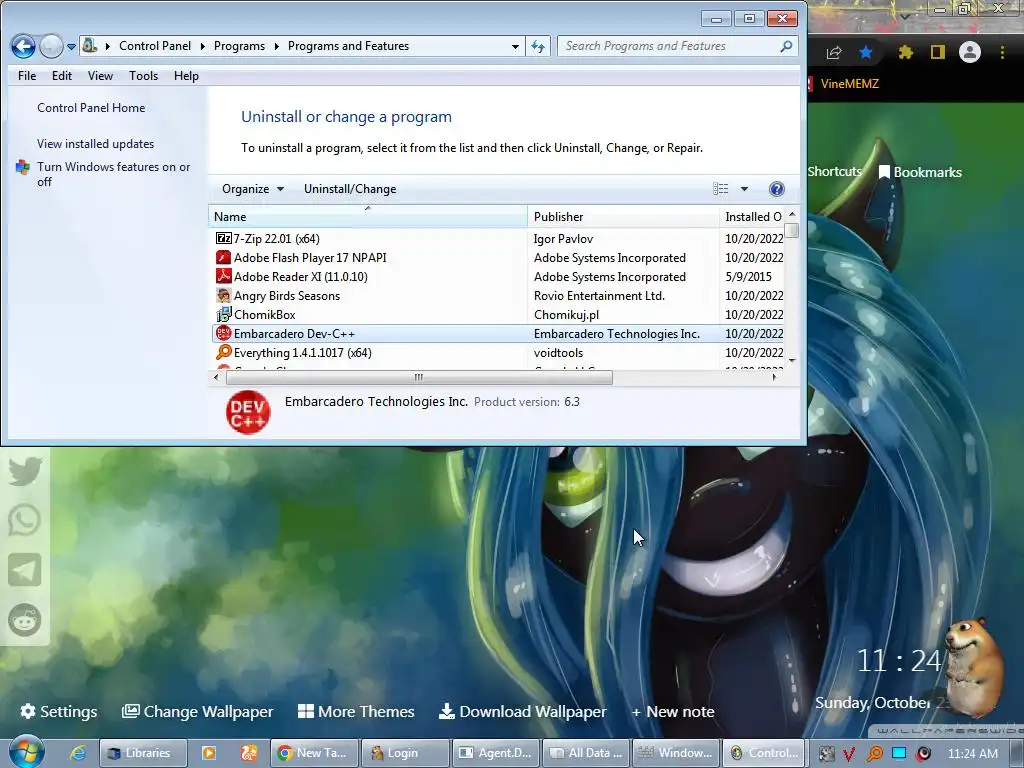Screen dimensions: 1024x768
Task: Click the Uninstall/Change button
Action: coord(350,189)
